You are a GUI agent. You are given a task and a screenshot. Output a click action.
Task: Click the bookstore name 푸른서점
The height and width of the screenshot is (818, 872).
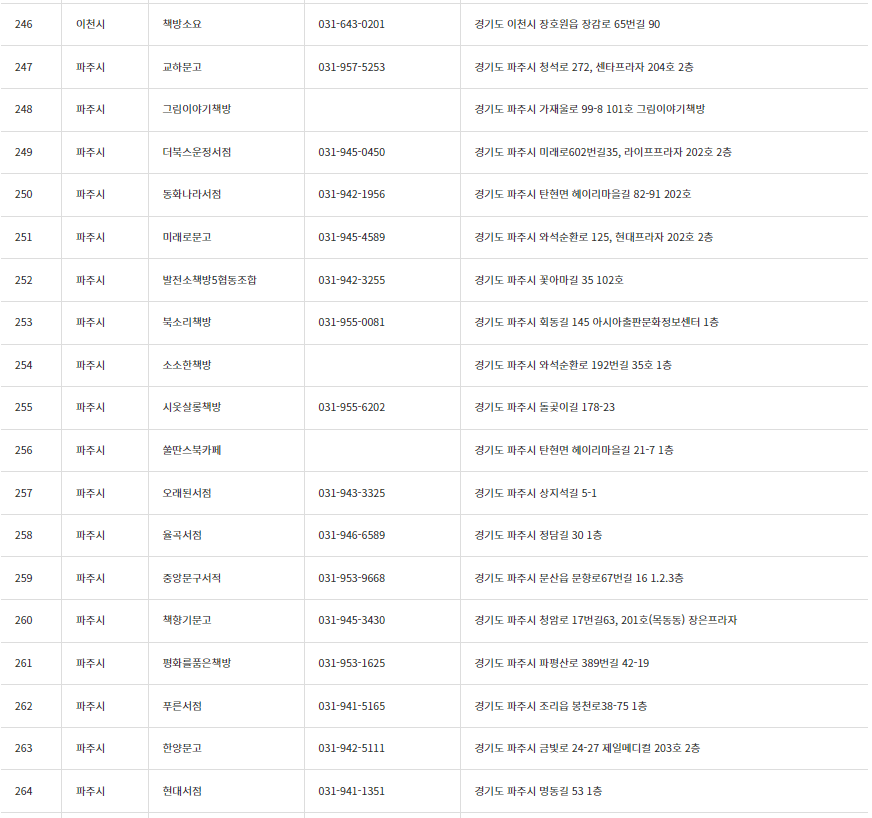(182, 706)
